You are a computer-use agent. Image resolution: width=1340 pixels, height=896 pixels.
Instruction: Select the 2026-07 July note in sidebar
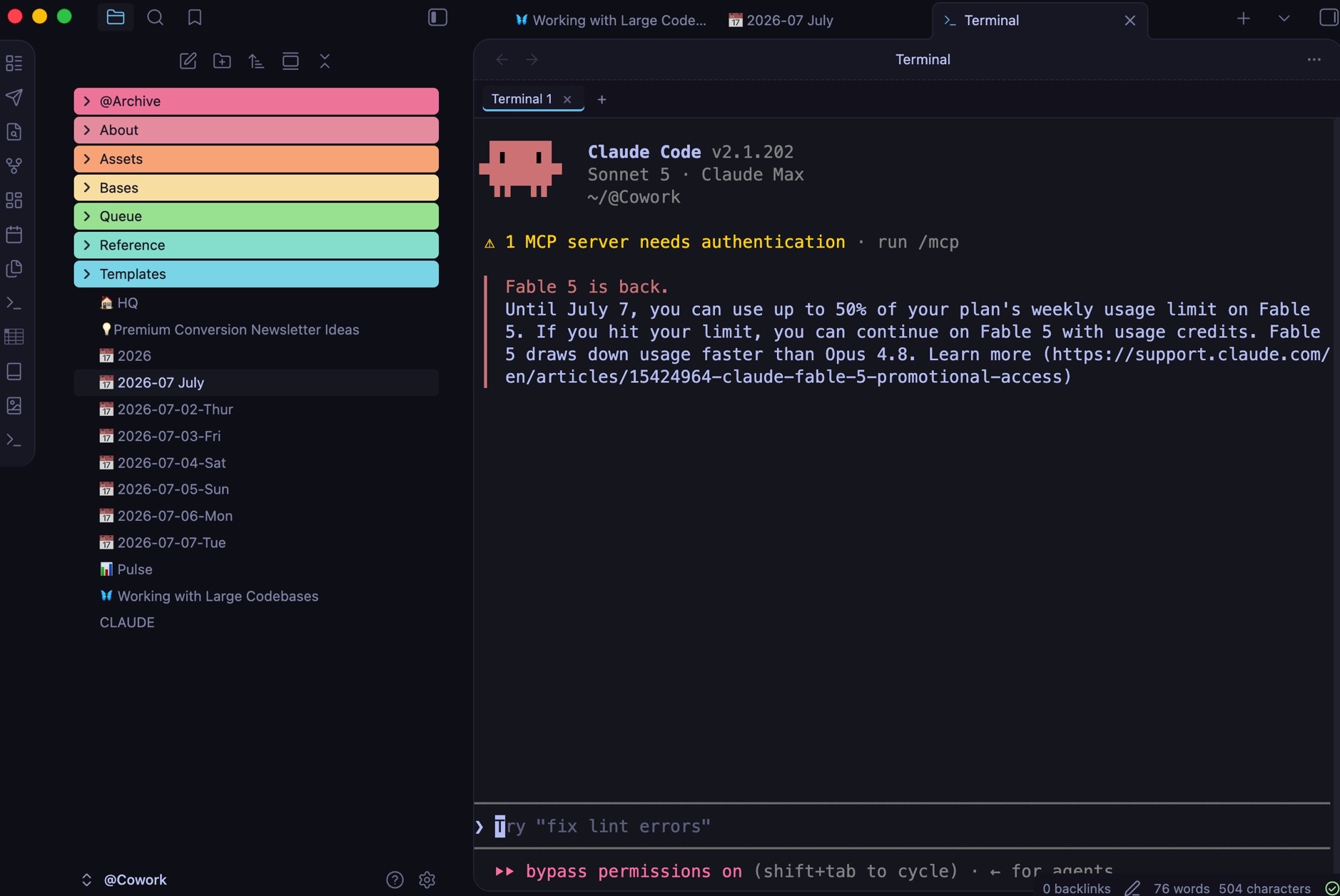[x=256, y=382]
